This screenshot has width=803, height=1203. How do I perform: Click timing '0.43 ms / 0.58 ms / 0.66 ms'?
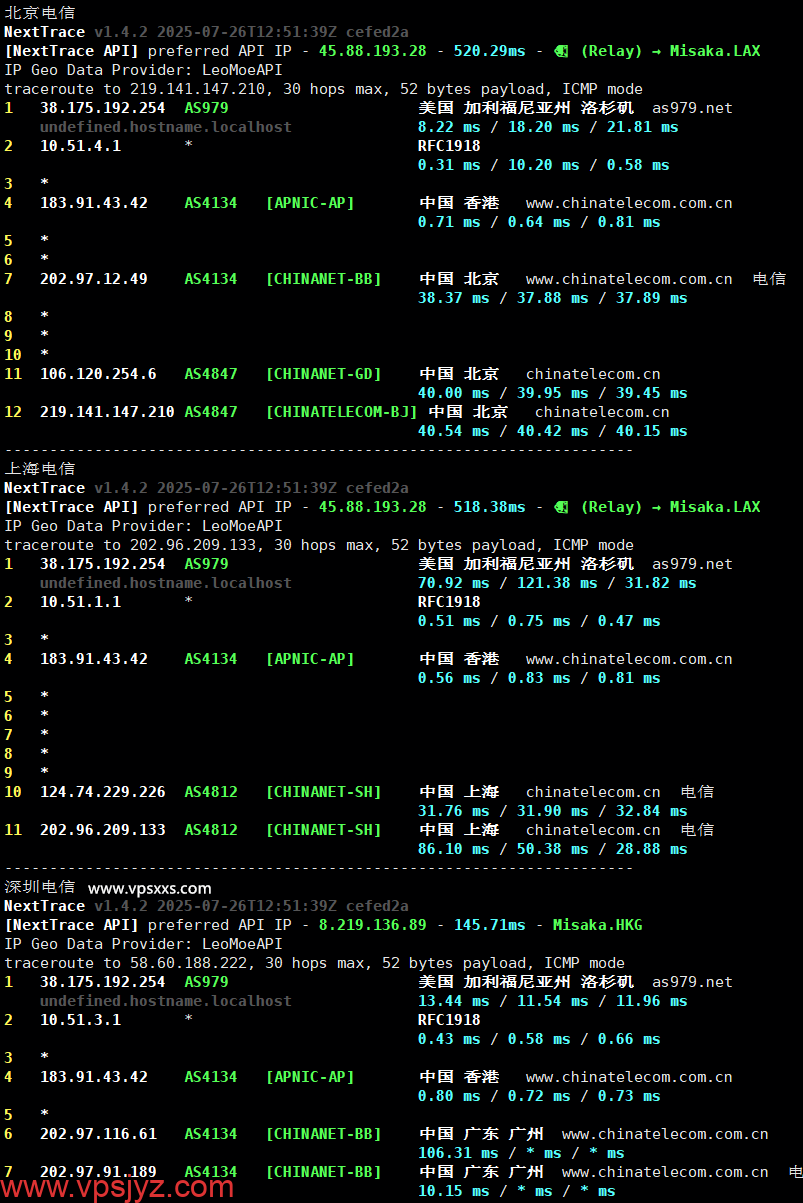coord(539,1039)
